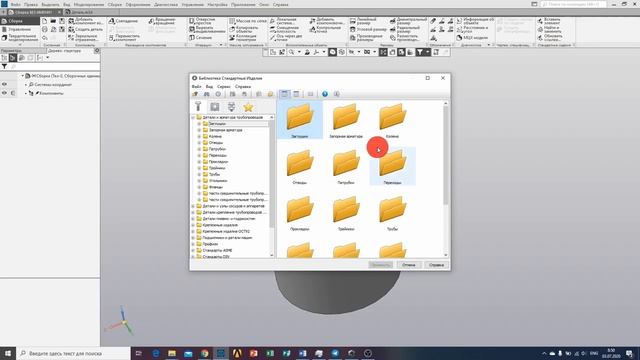
Task: Open Справка menu in the library dialog
Action: pos(243,87)
